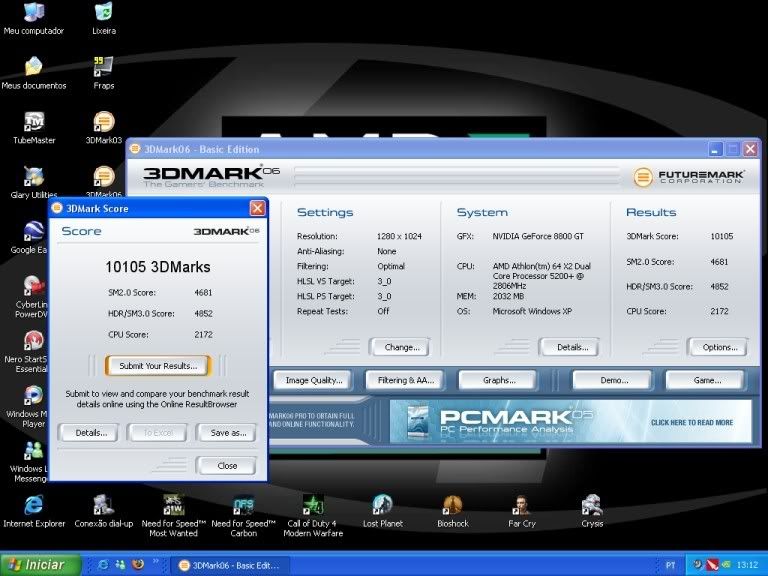Start the Demo button
Image resolution: width=768 pixels, height=576 pixels.
coord(613,380)
